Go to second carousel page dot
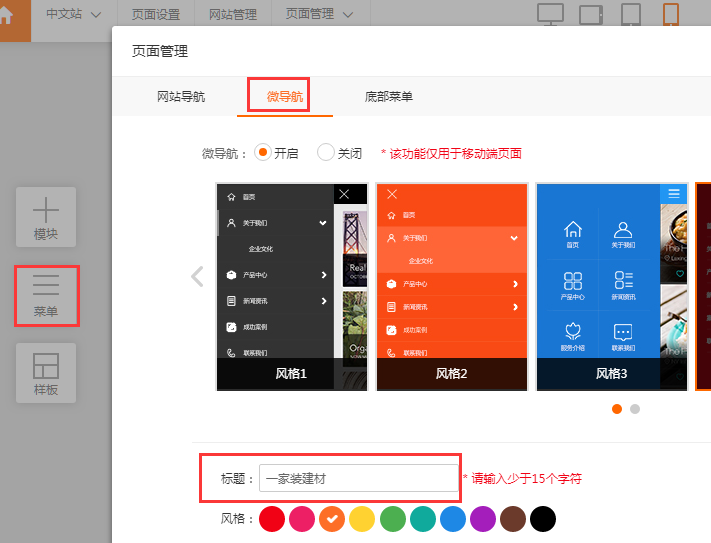The image size is (711, 543). pyautogui.click(x=635, y=409)
